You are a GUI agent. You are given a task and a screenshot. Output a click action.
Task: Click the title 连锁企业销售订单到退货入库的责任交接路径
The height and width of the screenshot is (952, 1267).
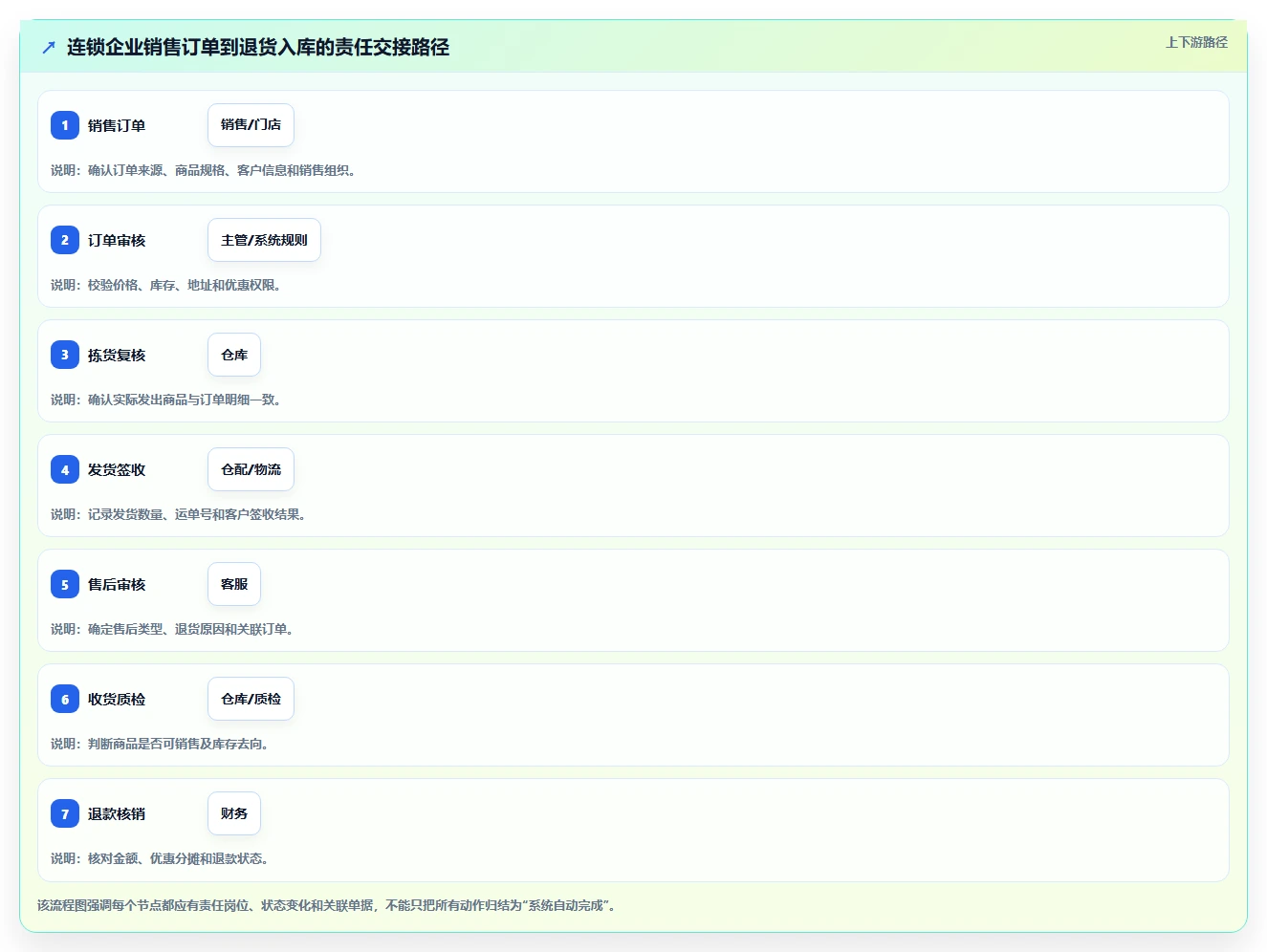[258, 47]
